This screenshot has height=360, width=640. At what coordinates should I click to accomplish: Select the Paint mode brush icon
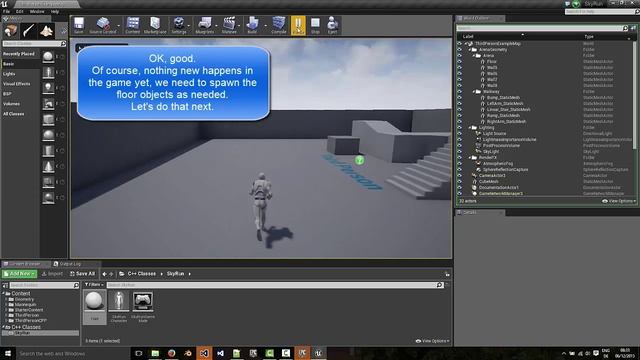[28, 31]
